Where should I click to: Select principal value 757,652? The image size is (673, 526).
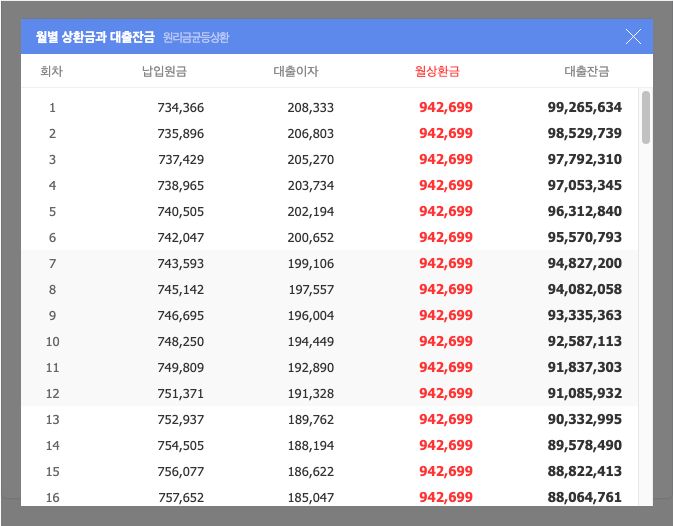(181, 497)
